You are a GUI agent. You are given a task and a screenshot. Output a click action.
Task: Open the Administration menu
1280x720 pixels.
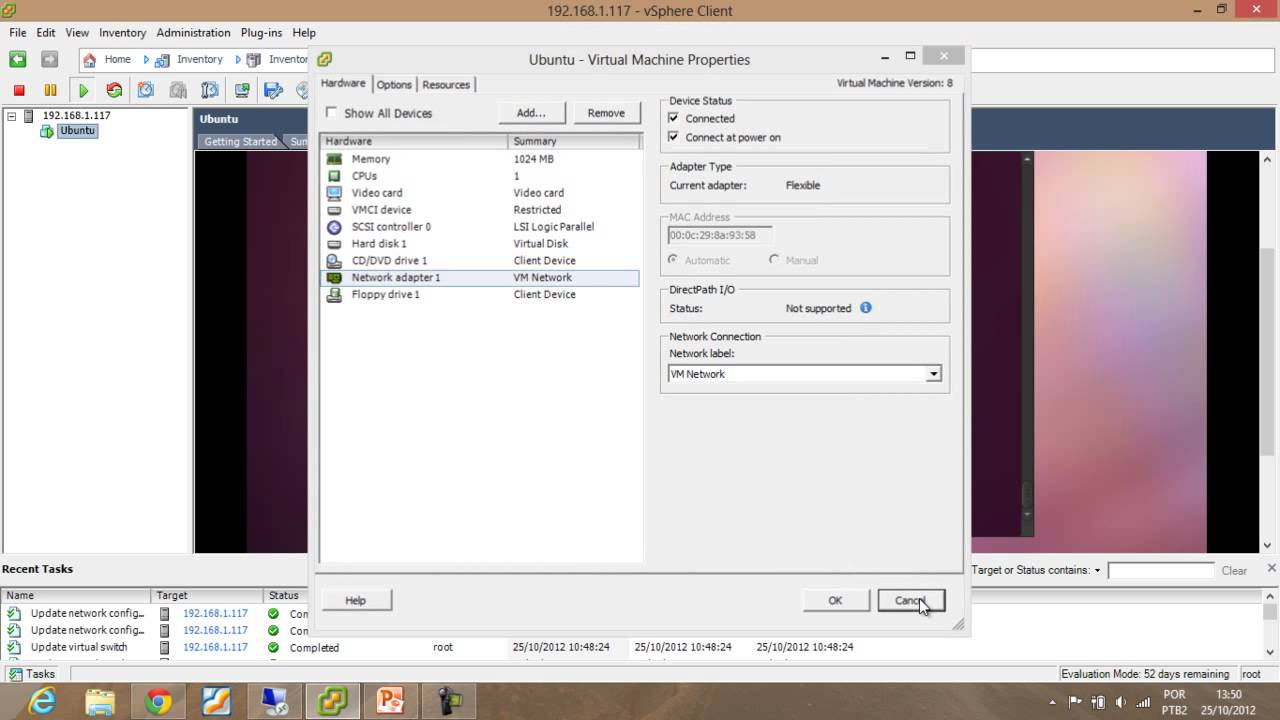pyautogui.click(x=193, y=33)
